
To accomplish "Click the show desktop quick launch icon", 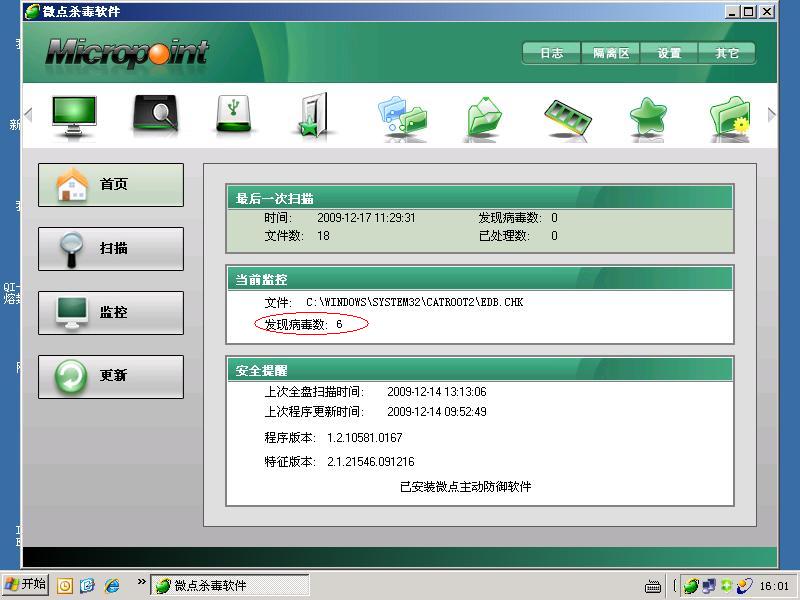I will pos(88,585).
